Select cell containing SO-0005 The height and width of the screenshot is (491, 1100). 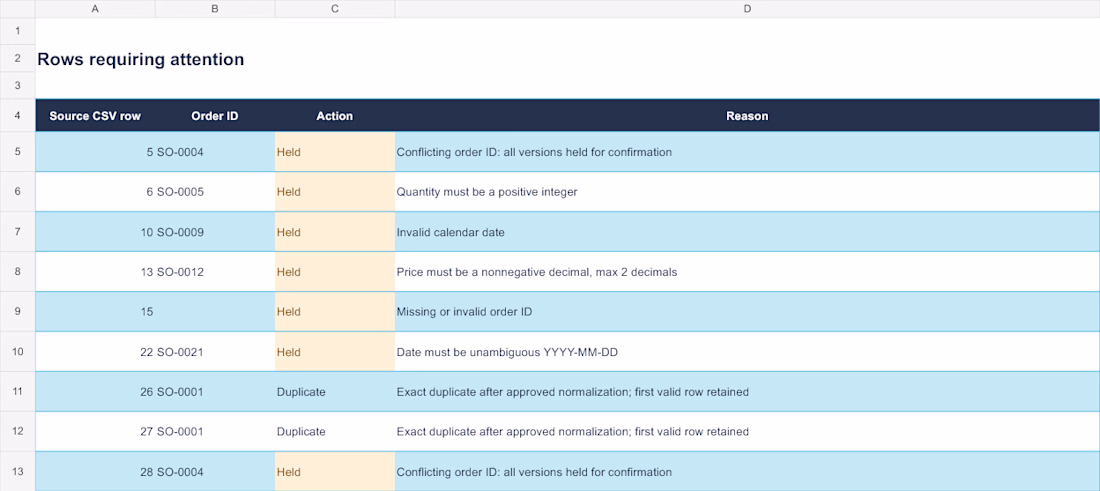tap(215, 191)
